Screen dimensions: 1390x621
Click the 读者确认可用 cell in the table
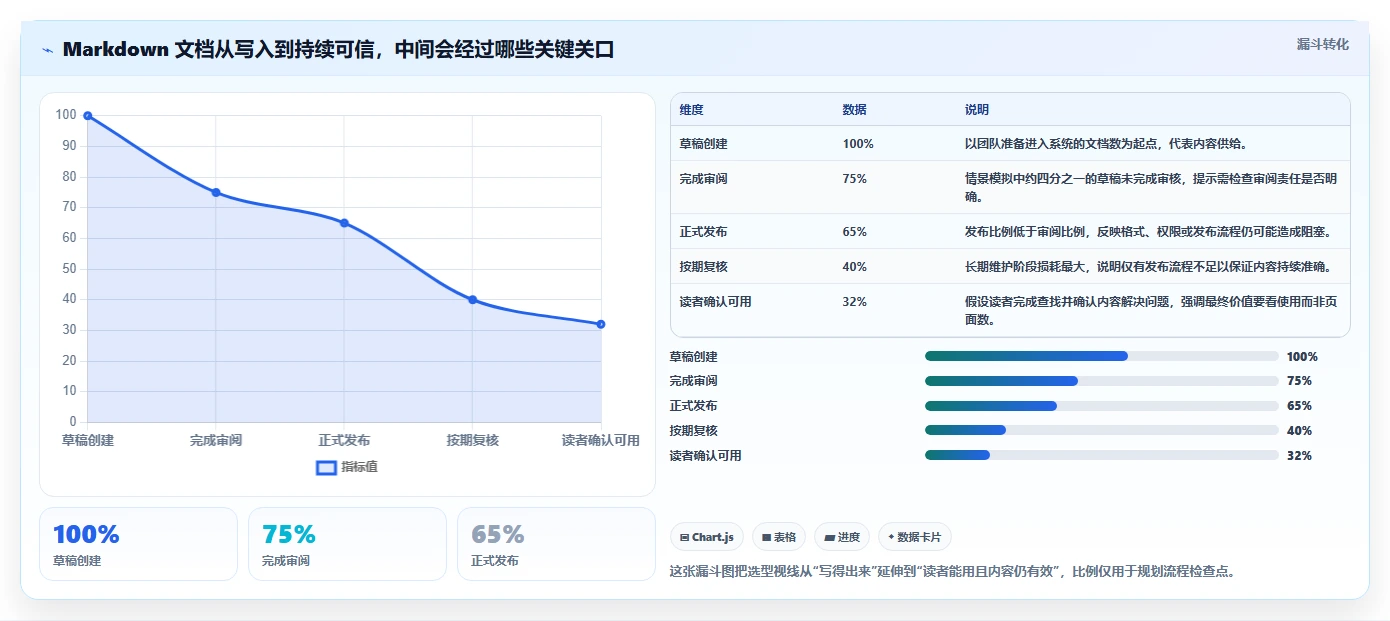click(x=716, y=302)
